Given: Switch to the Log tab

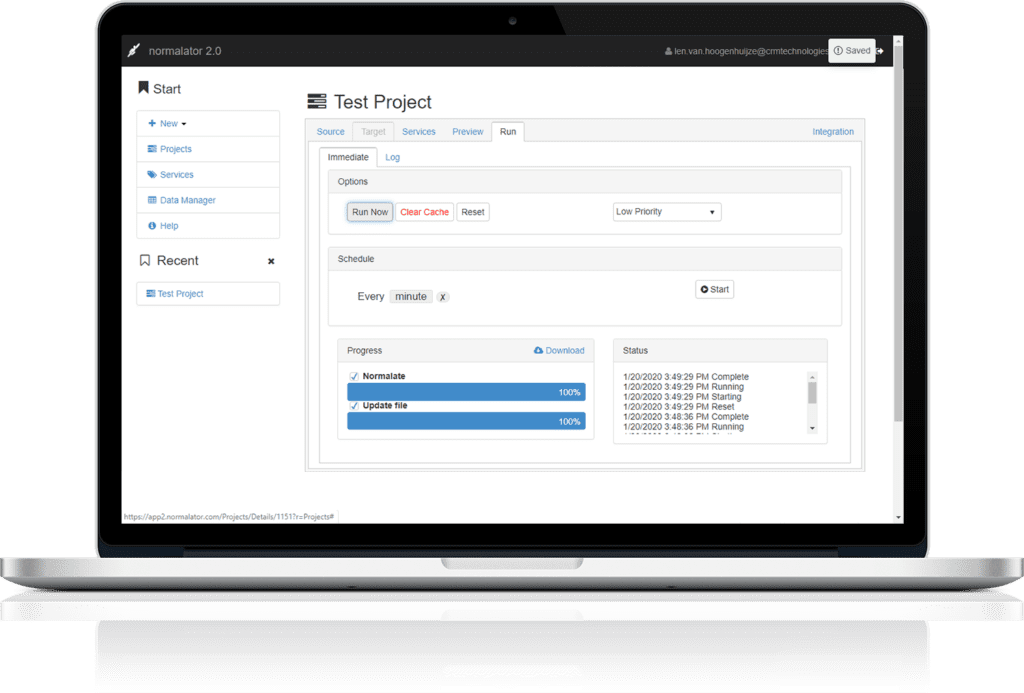Looking at the screenshot, I should pyautogui.click(x=392, y=157).
